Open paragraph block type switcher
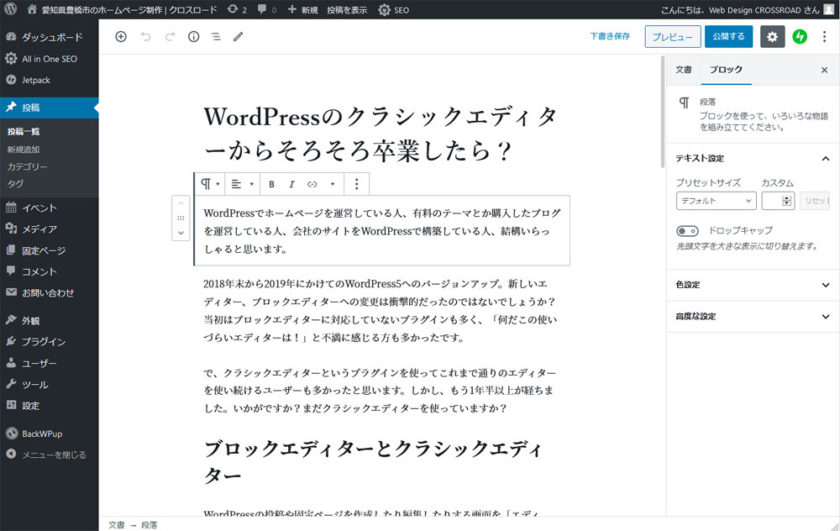Image resolution: width=840 pixels, height=531 pixels. coord(210,184)
